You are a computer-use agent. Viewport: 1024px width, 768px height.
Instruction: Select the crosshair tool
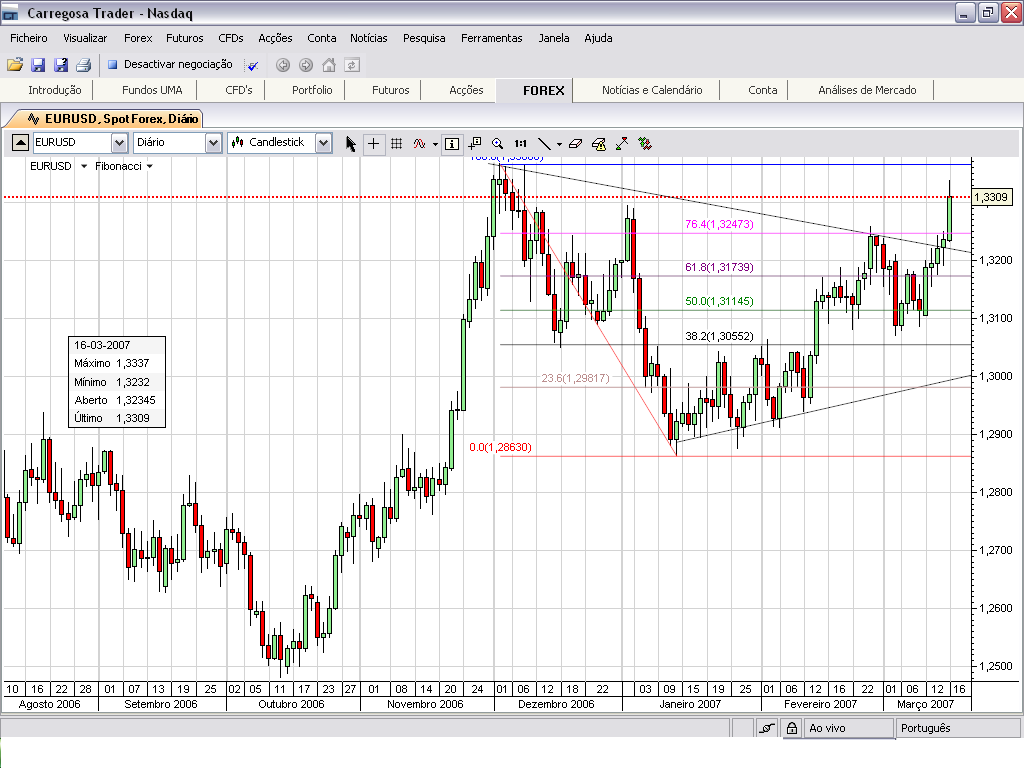coord(374,144)
